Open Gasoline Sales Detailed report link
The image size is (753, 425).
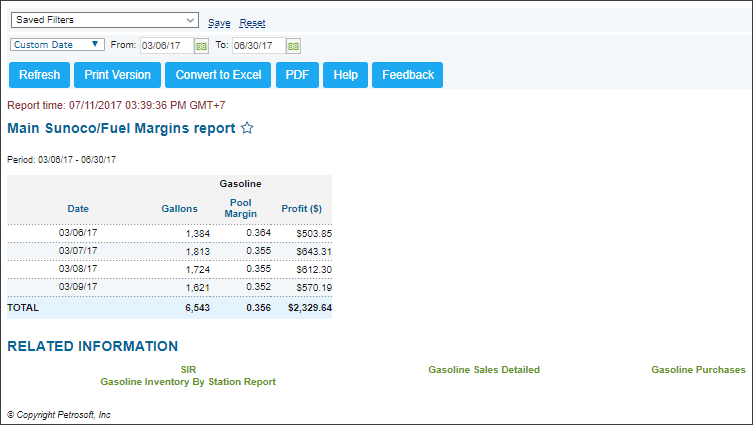point(484,369)
